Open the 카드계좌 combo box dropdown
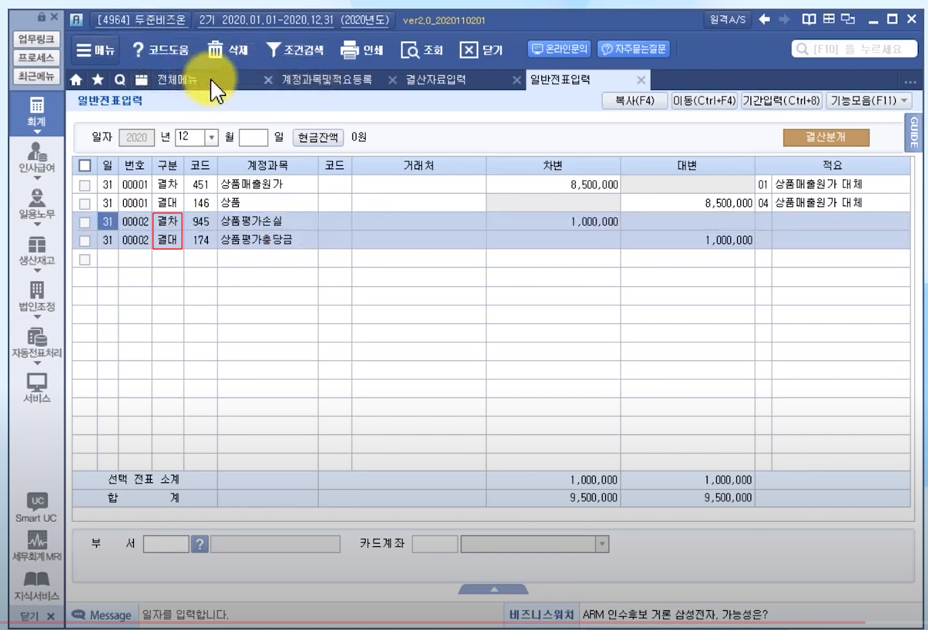928x630 pixels. (x=602, y=544)
